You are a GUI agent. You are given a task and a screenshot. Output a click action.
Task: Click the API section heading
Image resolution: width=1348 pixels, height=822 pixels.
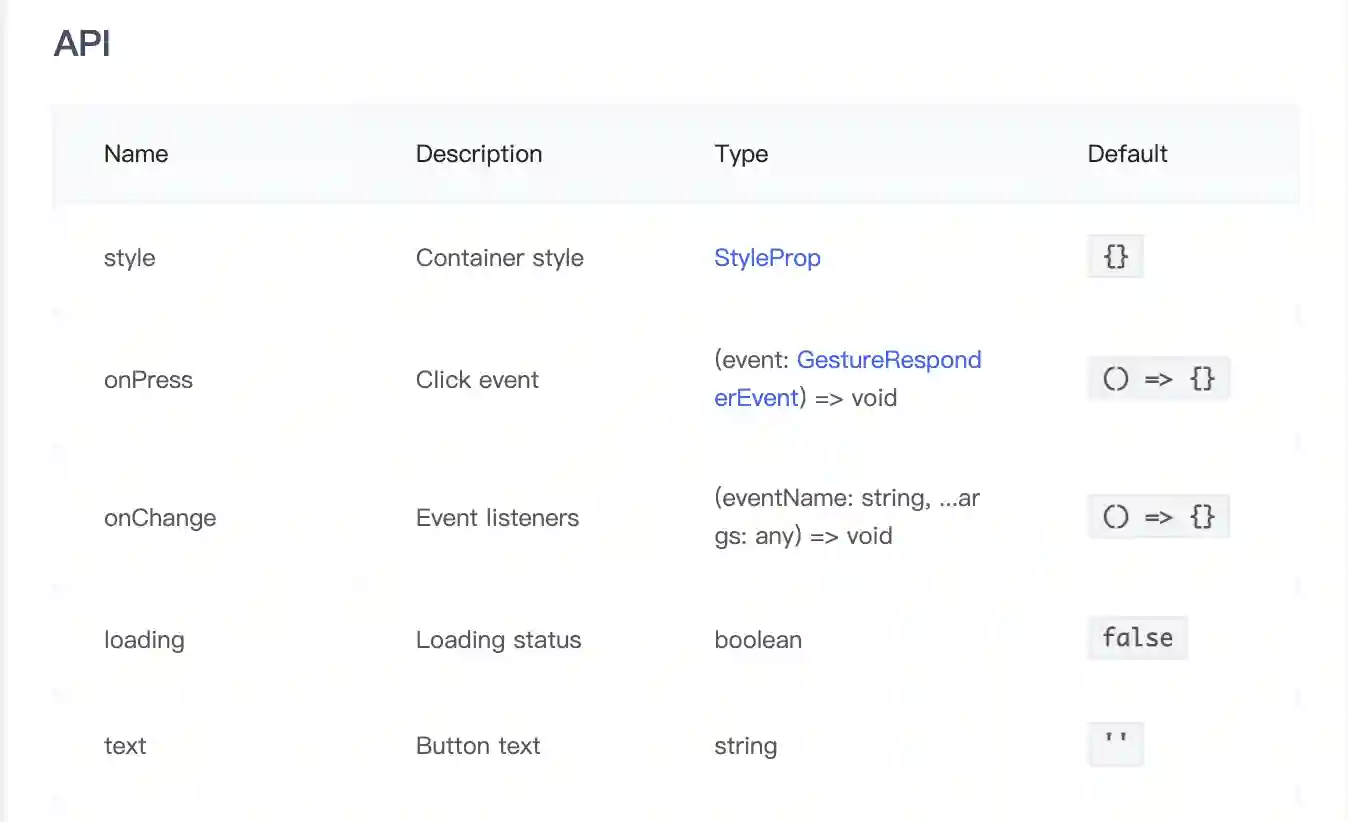point(82,44)
